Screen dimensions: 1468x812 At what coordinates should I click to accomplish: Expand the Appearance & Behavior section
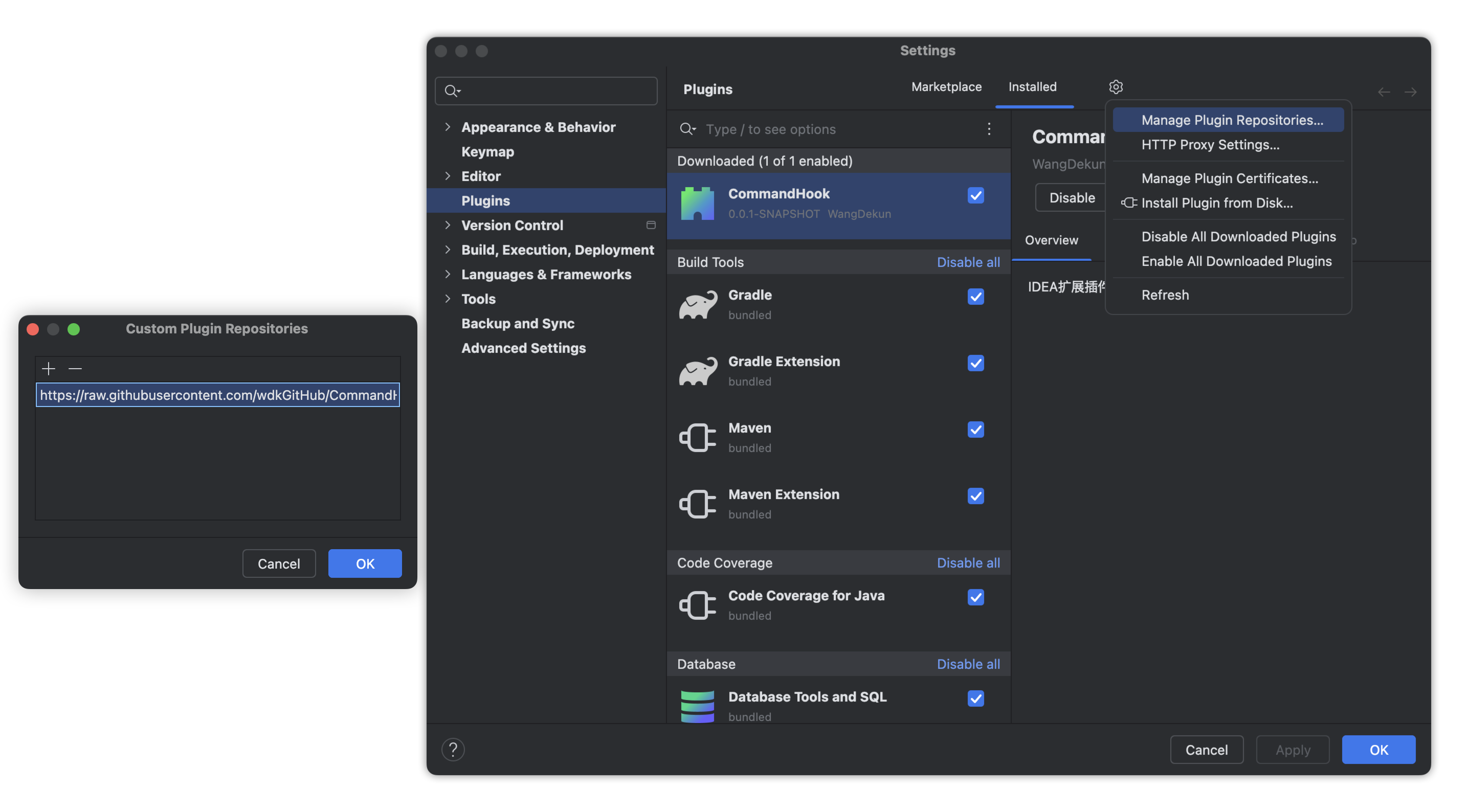point(448,126)
